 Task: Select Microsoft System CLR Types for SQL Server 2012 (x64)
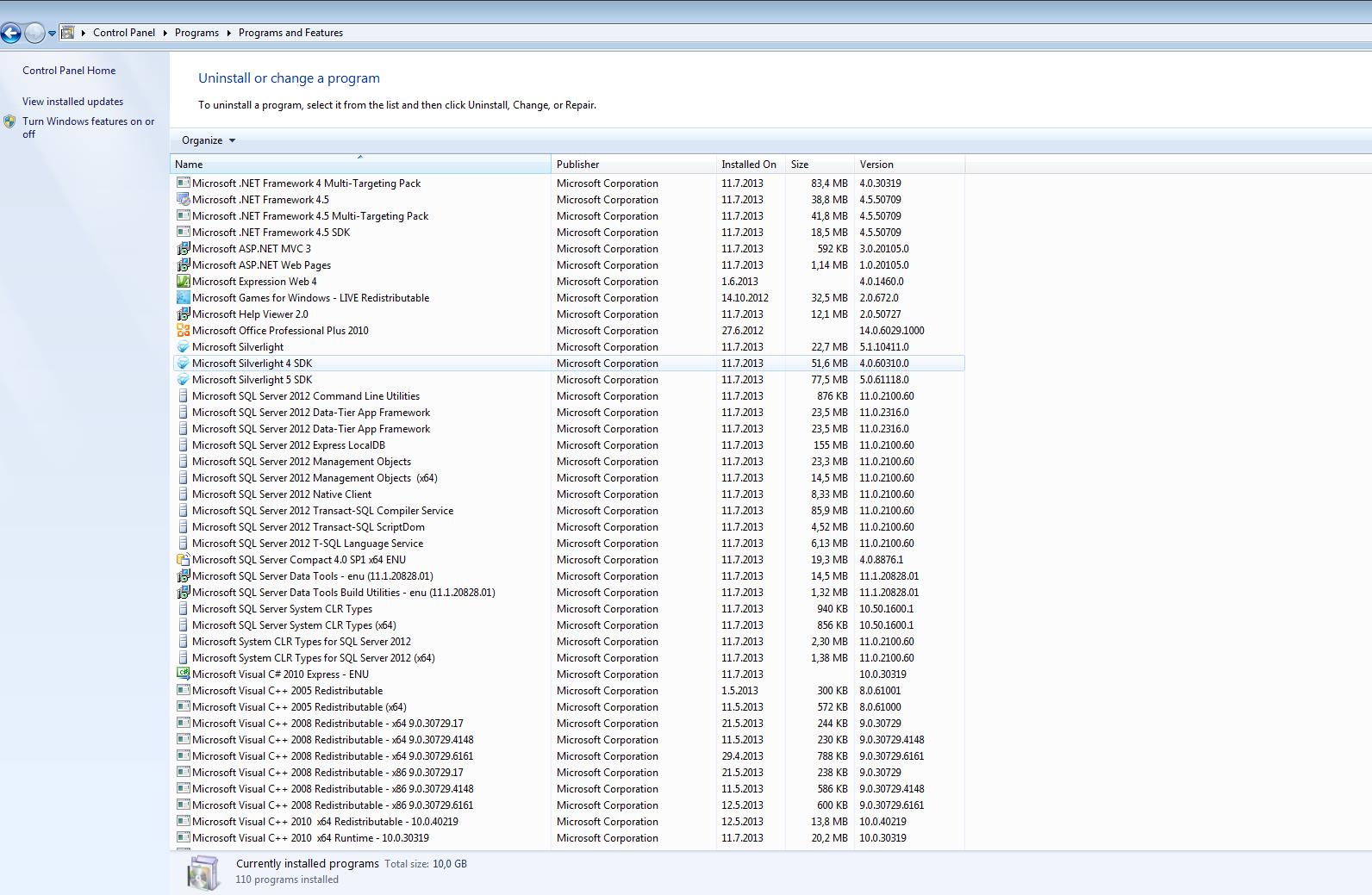(569, 657)
